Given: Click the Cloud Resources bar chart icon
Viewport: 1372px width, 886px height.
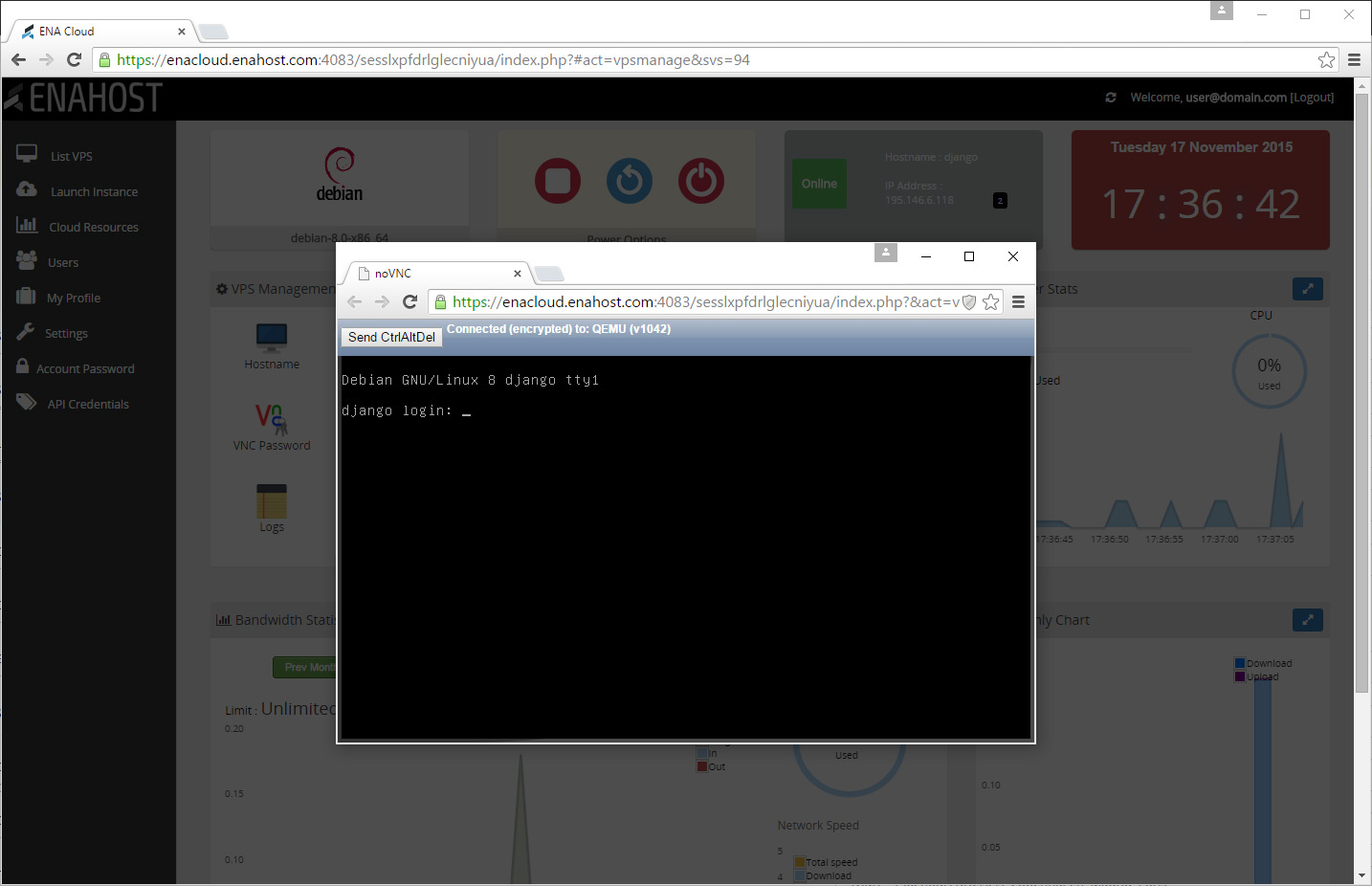Looking at the screenshot, I should click(27, 225).
